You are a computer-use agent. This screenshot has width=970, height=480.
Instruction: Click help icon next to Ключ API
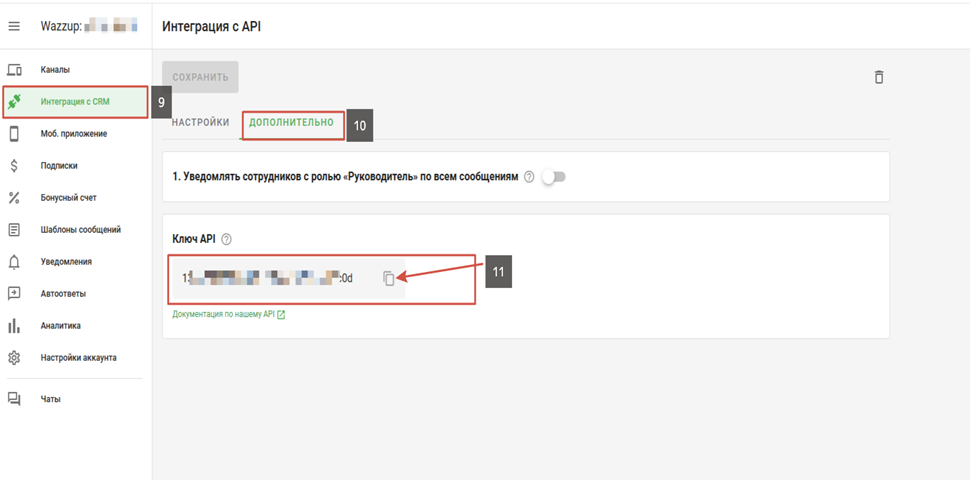[226, 239]
